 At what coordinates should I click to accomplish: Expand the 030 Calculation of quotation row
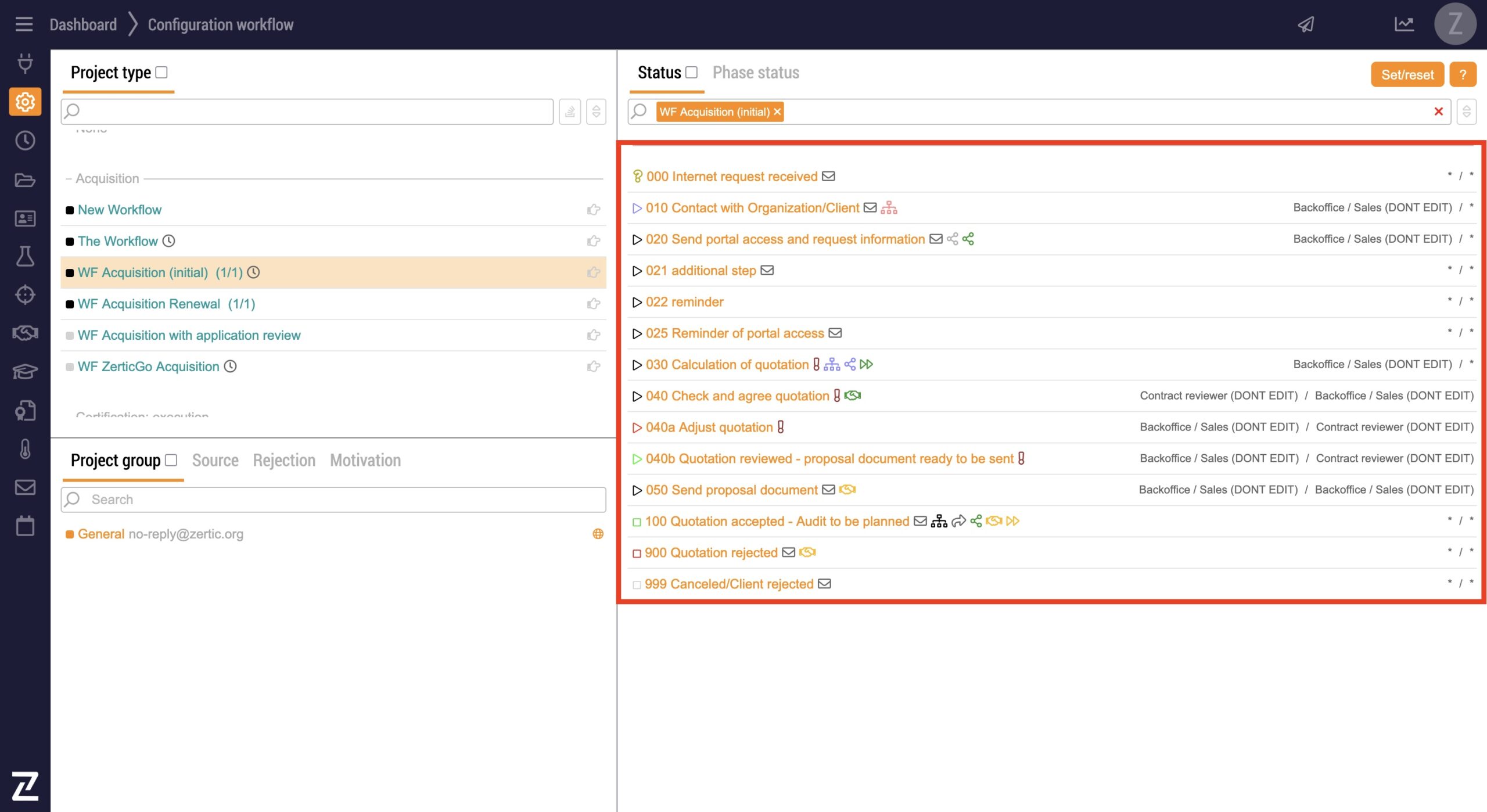tap(637, 365)
